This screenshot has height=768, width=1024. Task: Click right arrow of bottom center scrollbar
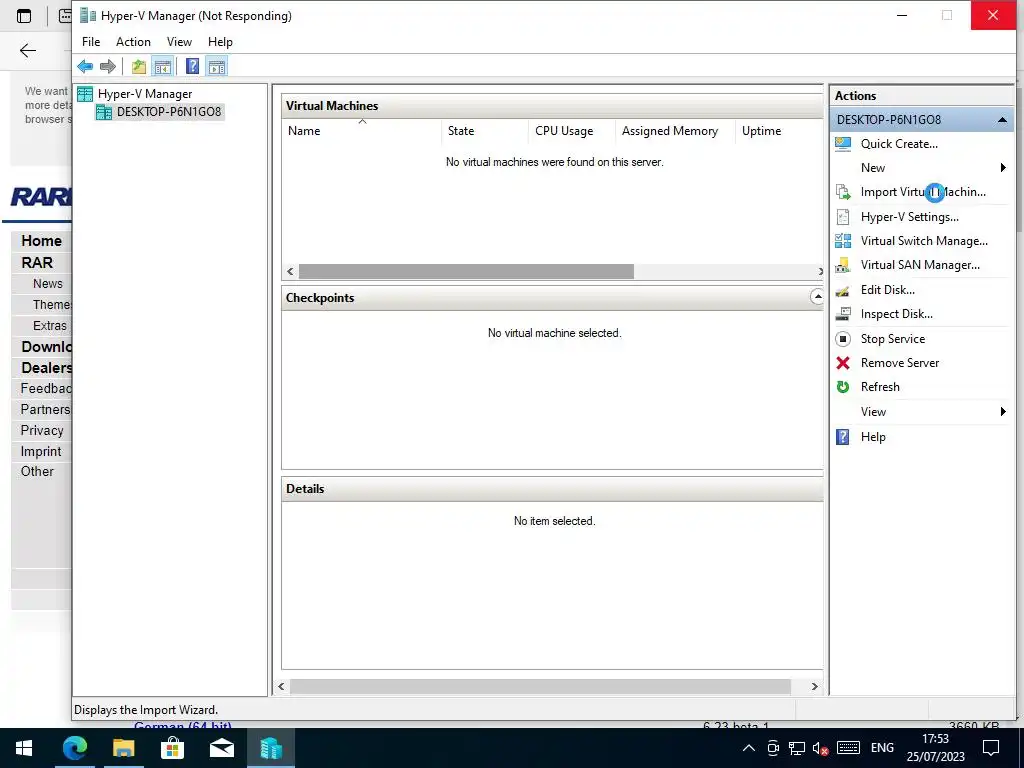click(814, 686)
